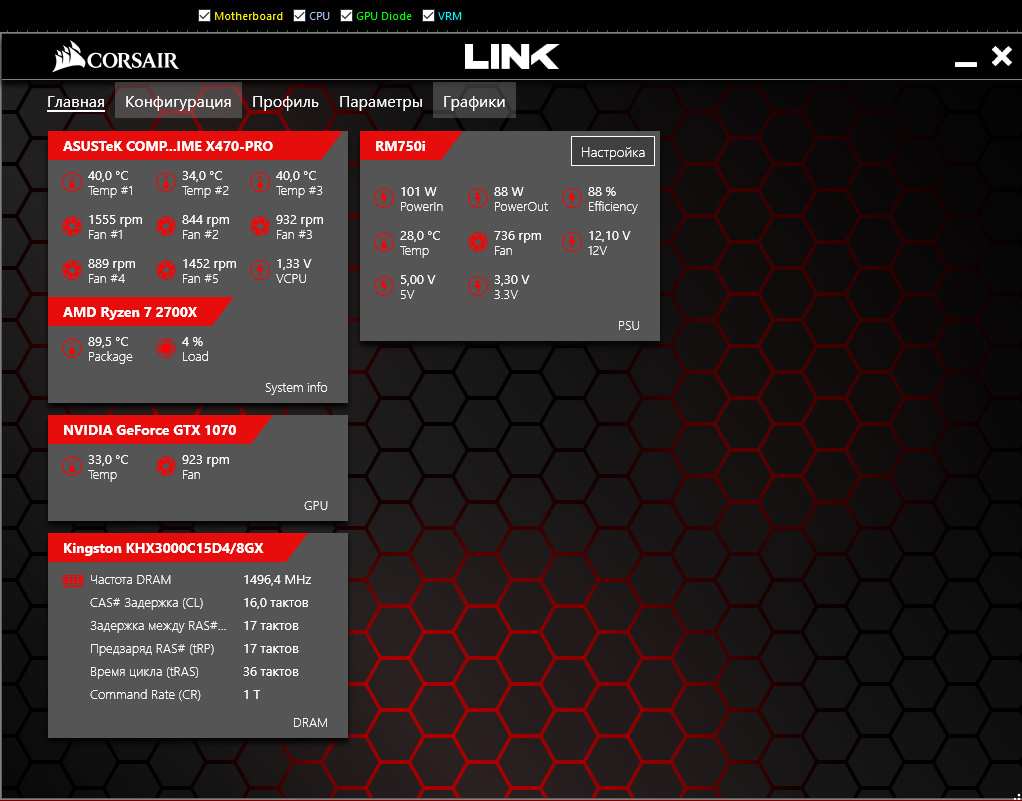This screenshot has width=1022, height=801.
Task: Click the 1555 rpm Fan #1 value
Action: [x=115, y=220]
